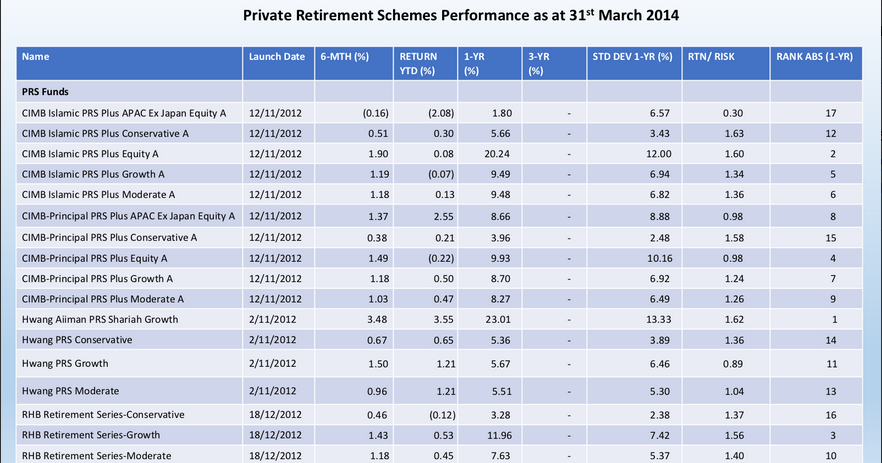Click the Name column header

129,63
